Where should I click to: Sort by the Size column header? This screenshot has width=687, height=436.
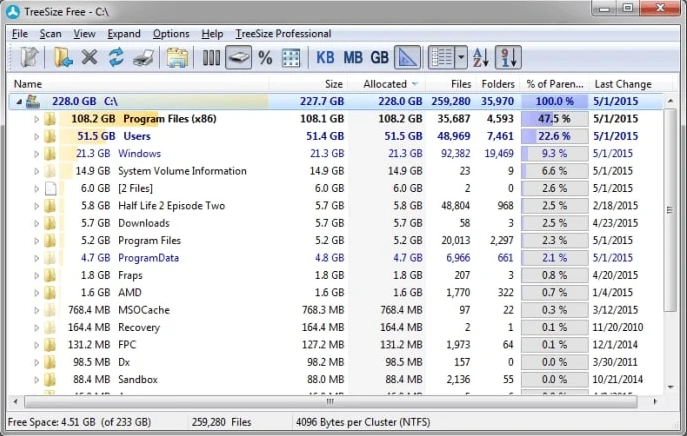pyautogui.click(x=308, y=84)
